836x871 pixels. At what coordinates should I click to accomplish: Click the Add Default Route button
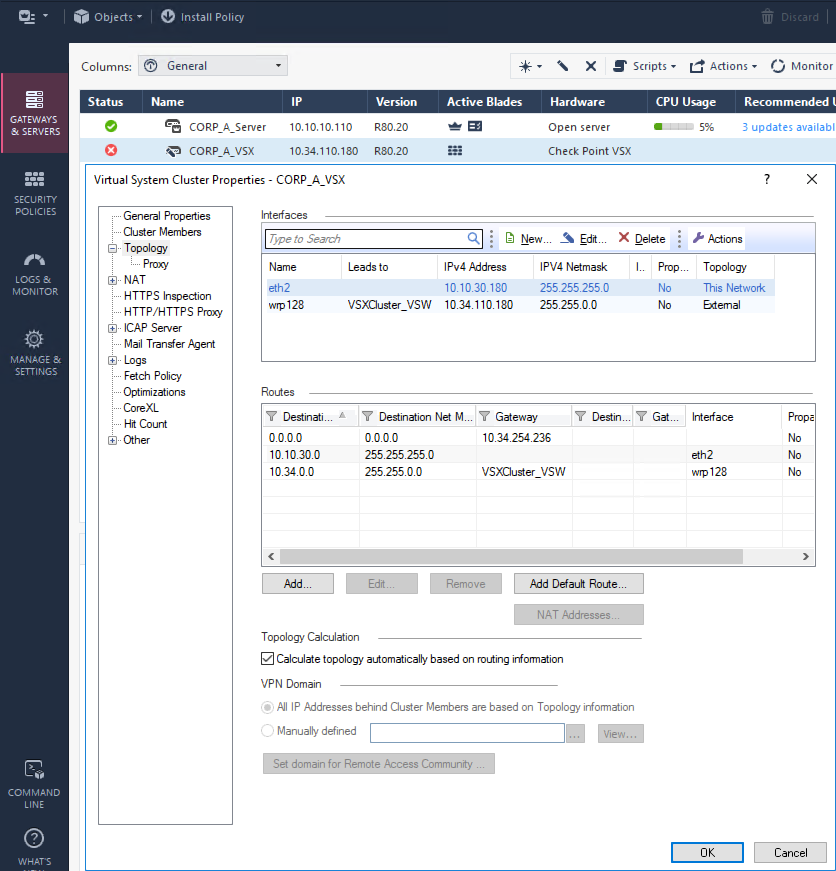pyautogui.click(x=578, y=584)
